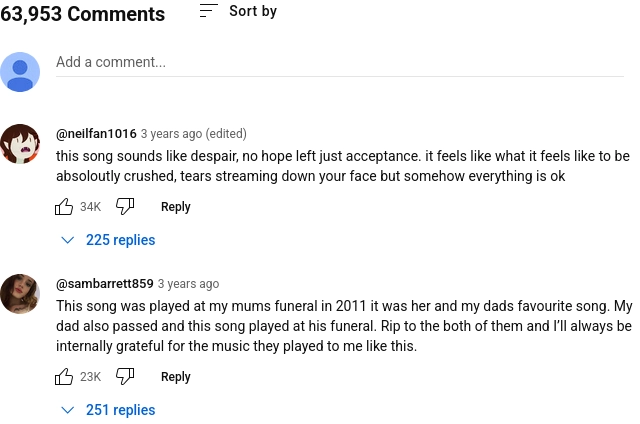
Task: Reply to @neilfan1016's comment
Action: tap(176, 206)
